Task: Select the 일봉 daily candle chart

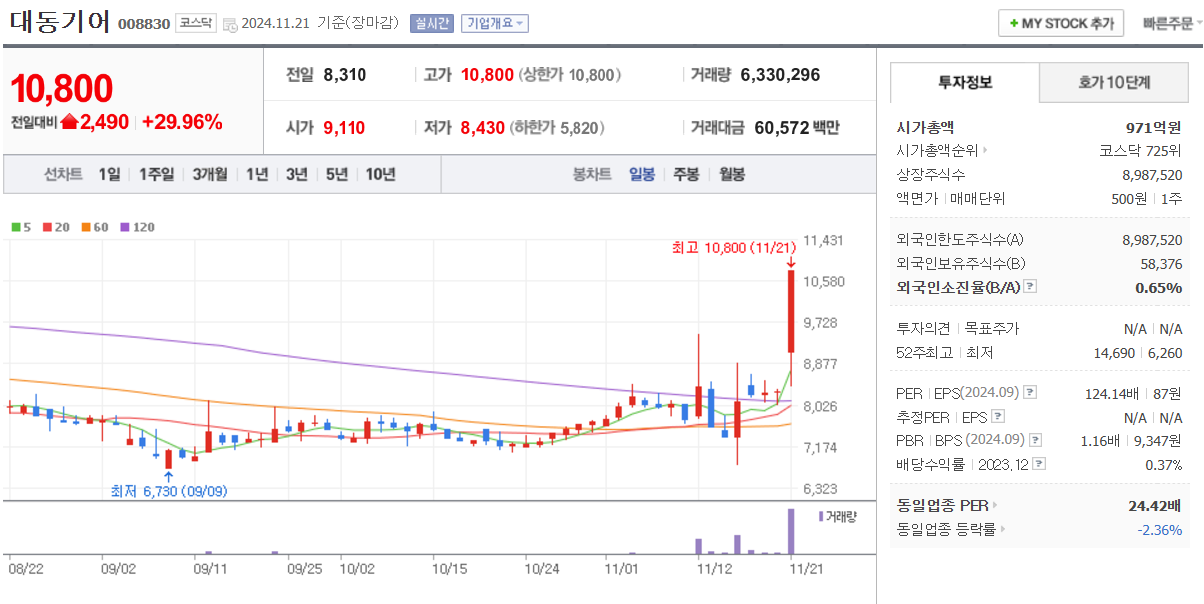Action: coord(642,174)
